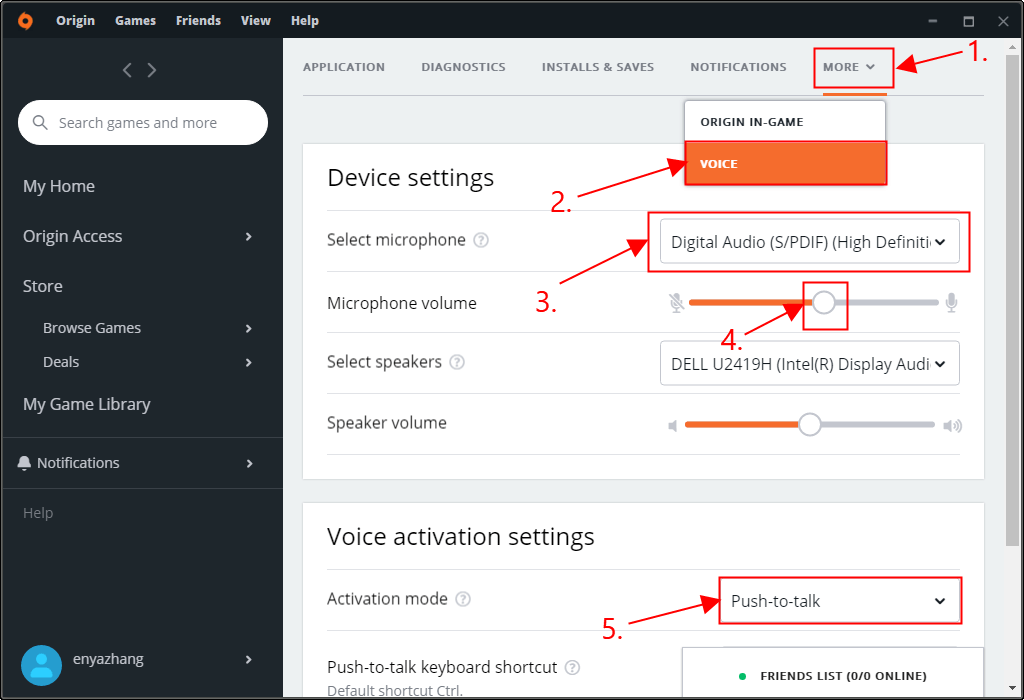
Task: Click the scrollbar down arrow
Action: [1013, 689]
